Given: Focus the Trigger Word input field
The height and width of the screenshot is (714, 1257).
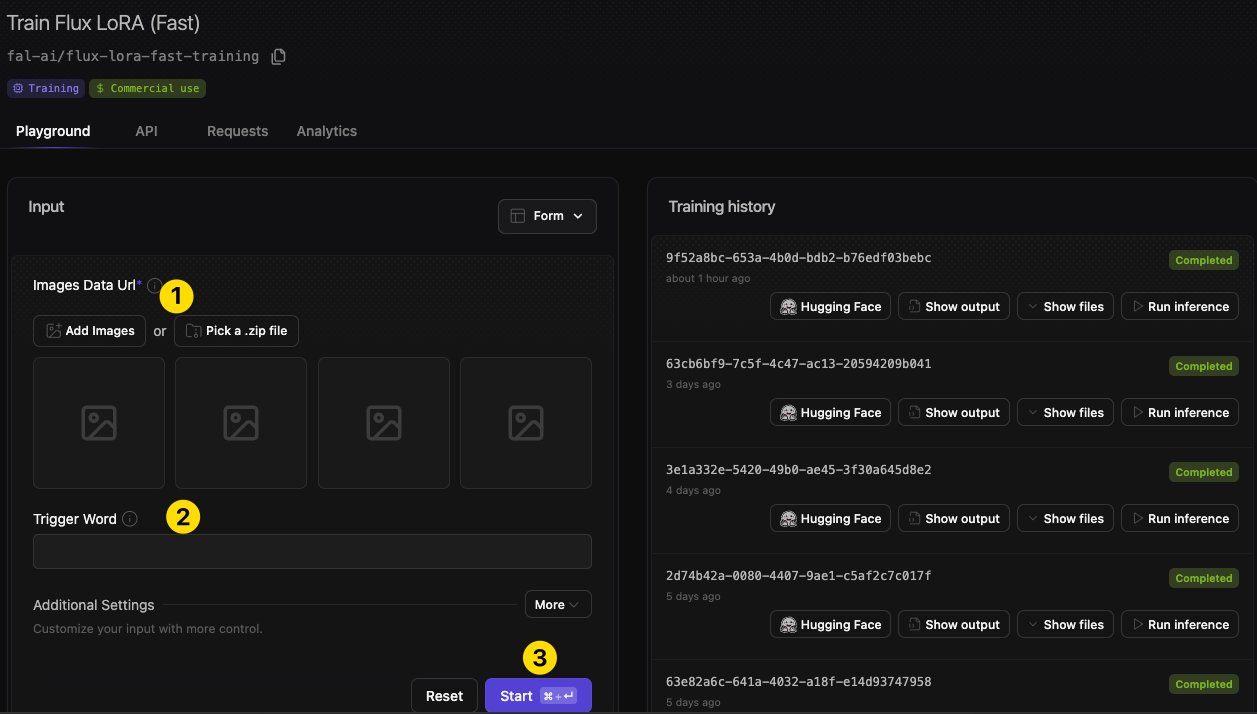Looking at the screenshot, I should click(x=312, y=551).
